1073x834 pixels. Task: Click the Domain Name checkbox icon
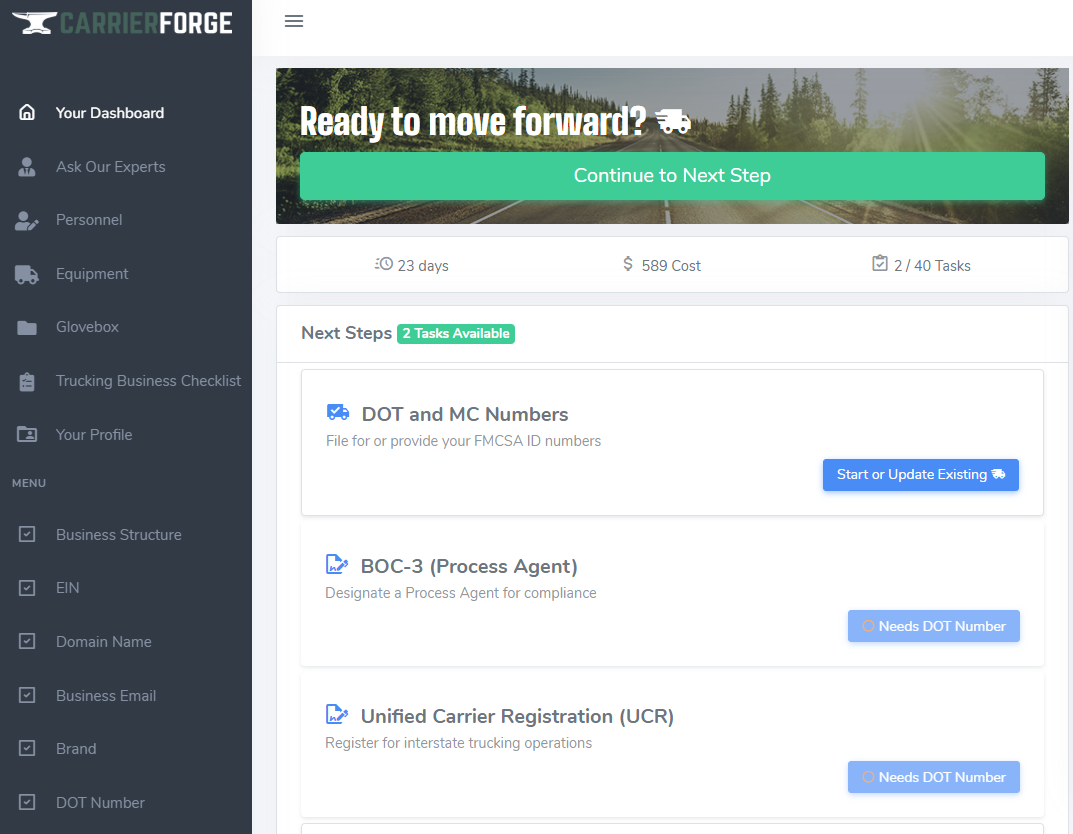(27, 642)
